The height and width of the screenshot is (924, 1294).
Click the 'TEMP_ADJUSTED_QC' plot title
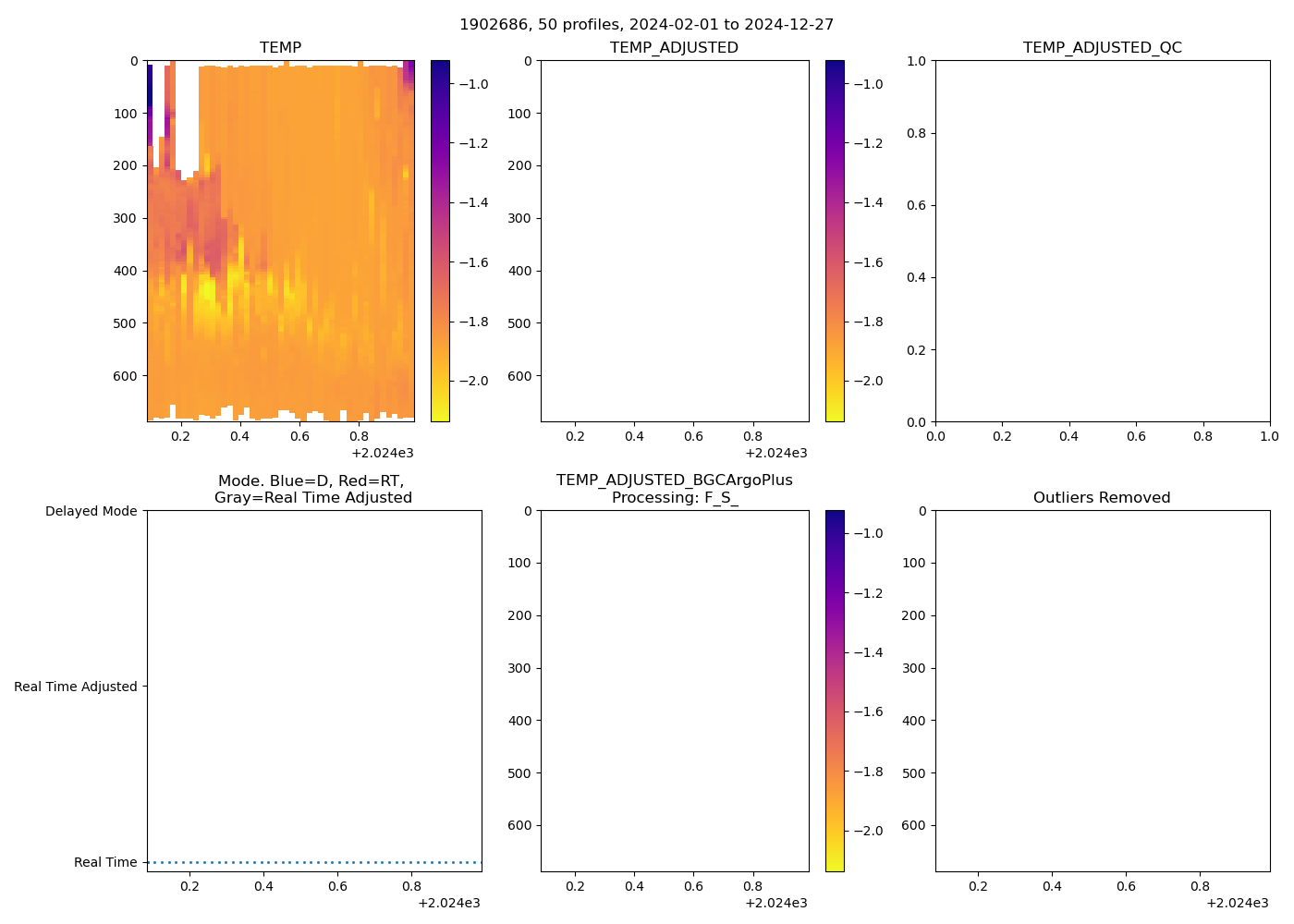1102,48
